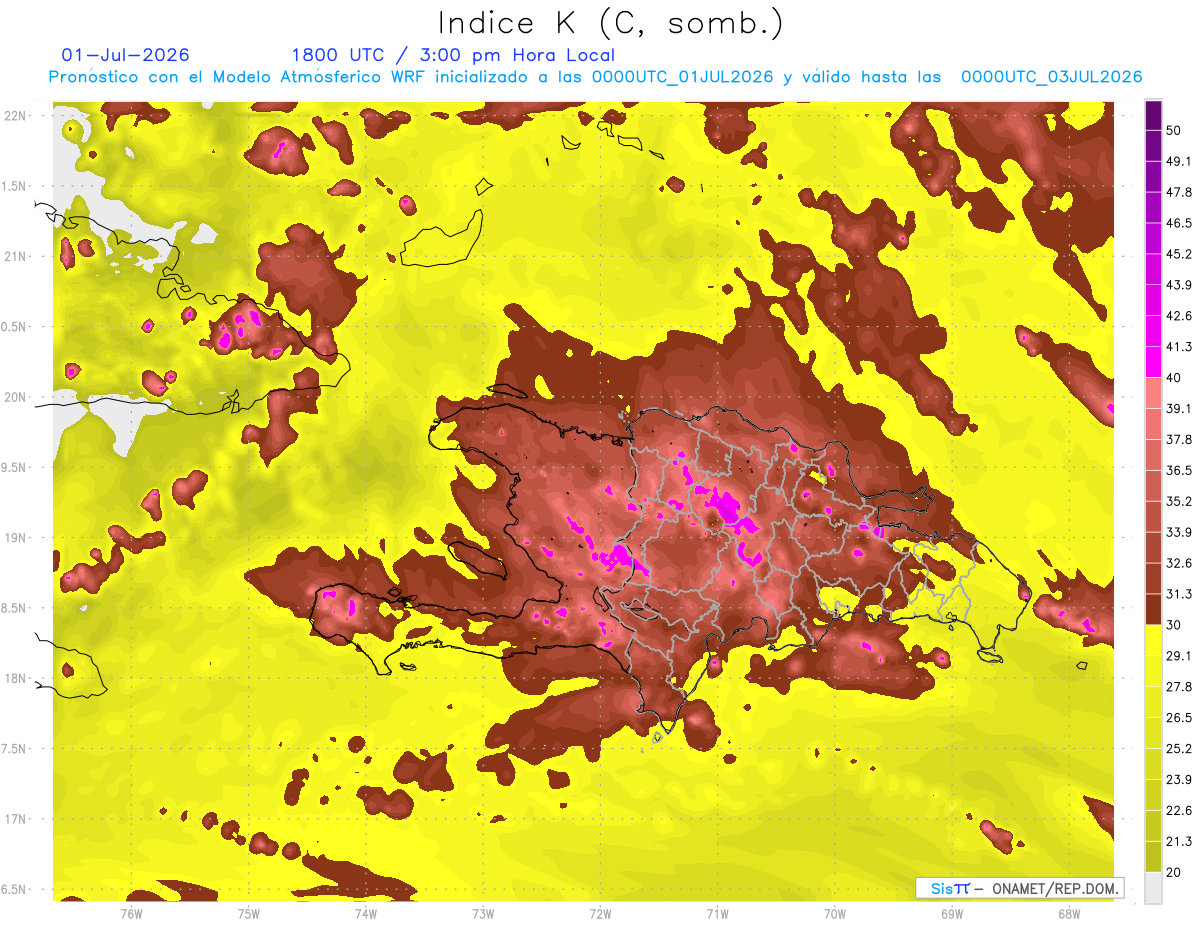Click the colorbar value '31.3'

tap(1179, 594)
